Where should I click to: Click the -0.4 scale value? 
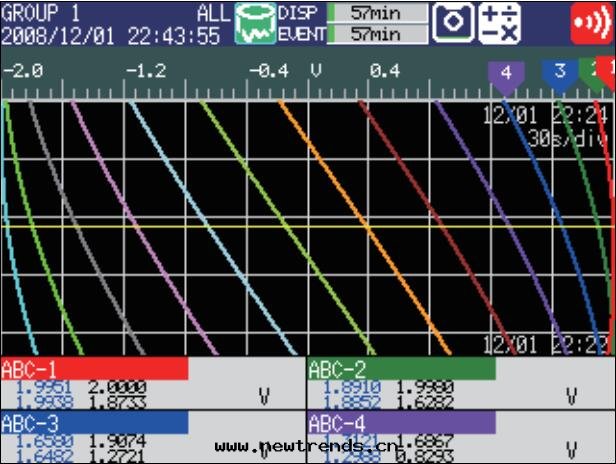click(x=269, y=71)
